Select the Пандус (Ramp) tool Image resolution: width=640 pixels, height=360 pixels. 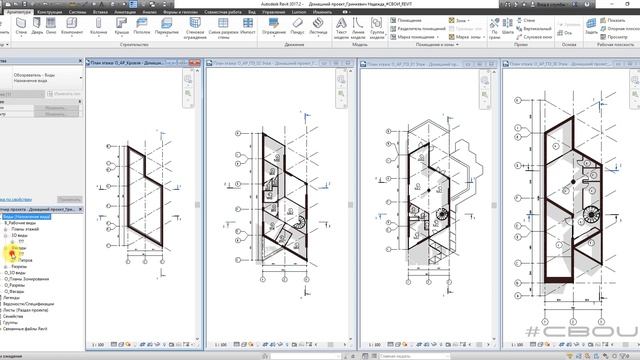coord(297,26)
